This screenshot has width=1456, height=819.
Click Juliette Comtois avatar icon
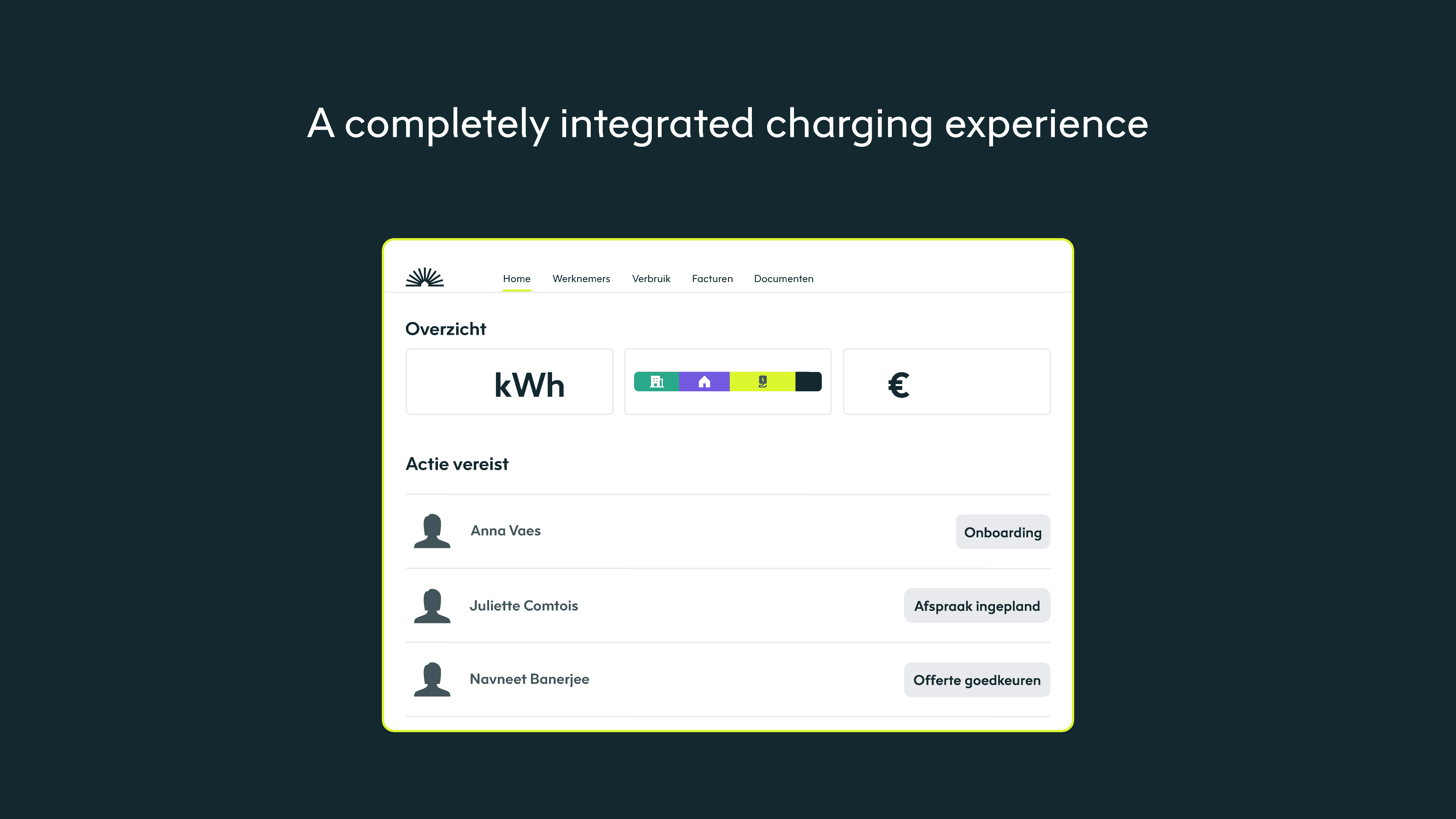[x=432, y=606]
